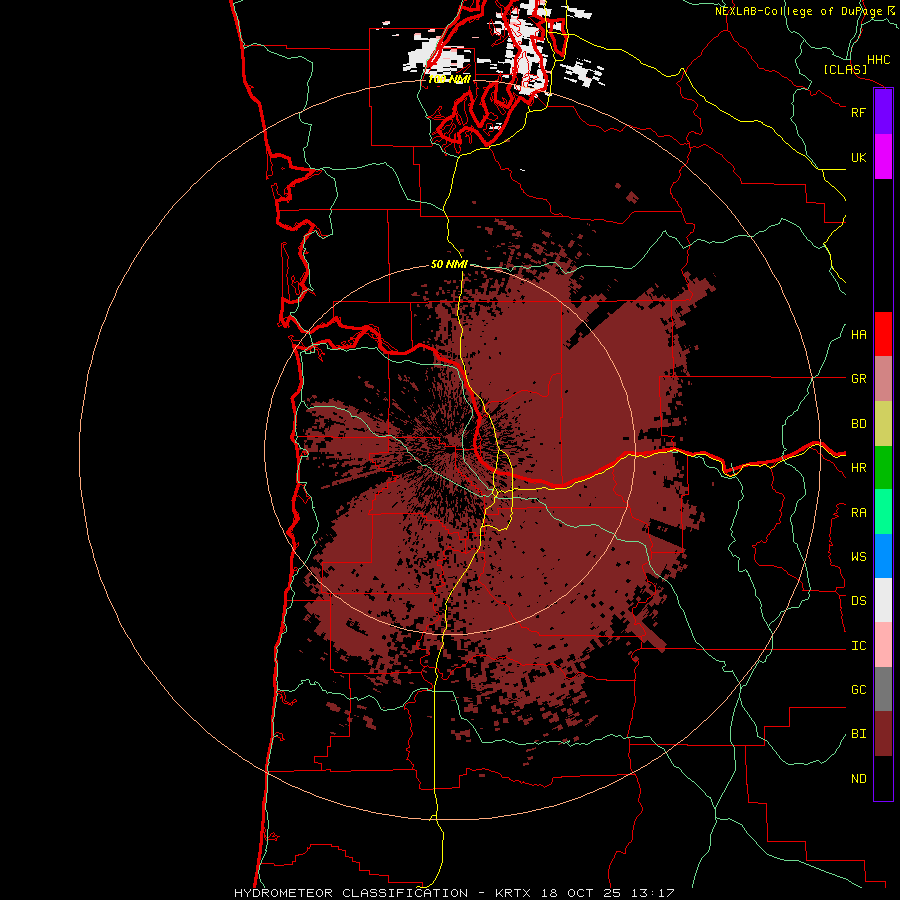Pick the mint green RA legend swatch
The image size is (900, 900).
(x=883, y=512)
